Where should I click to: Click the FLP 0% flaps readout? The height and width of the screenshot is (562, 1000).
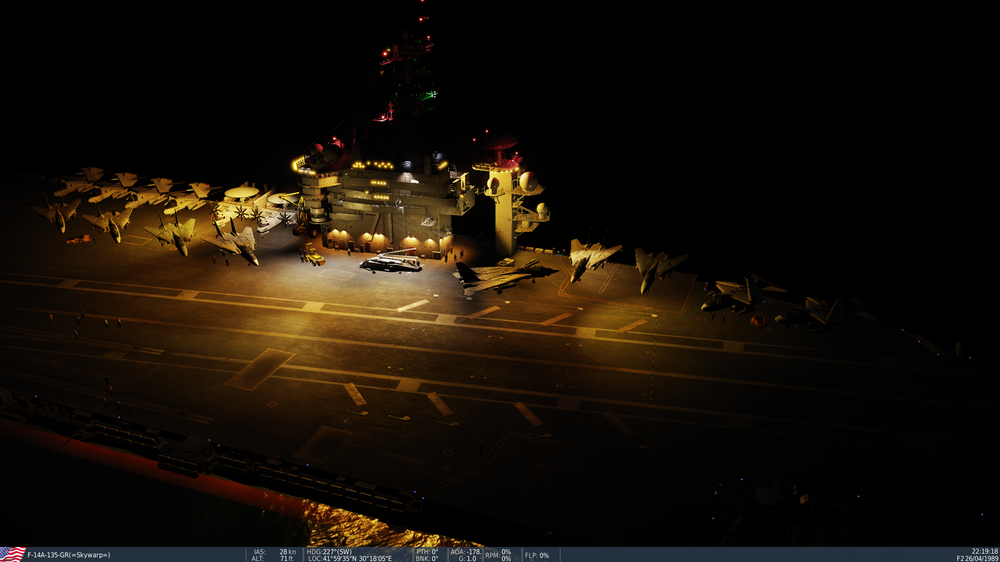click(x=537, y=555)
